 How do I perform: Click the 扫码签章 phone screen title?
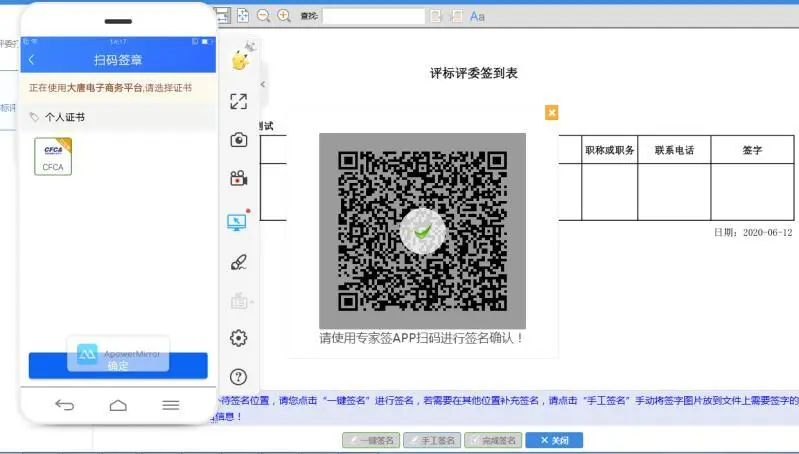(x=118, y=60)
